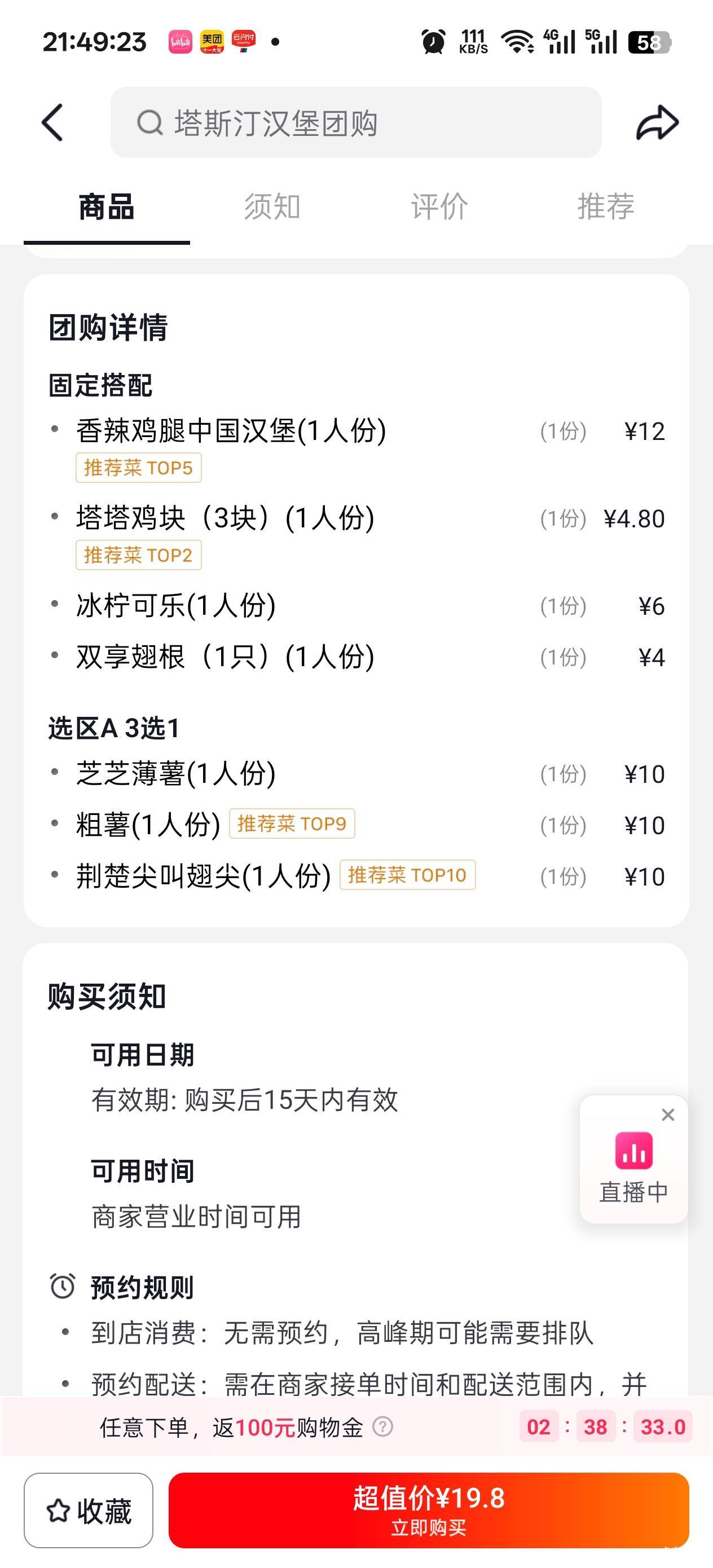Viewport: 713px width, 1568px height.
Task: Tap the clock icon beside 预约规则
Action: pyautogui.click(x=62, y=1285)
